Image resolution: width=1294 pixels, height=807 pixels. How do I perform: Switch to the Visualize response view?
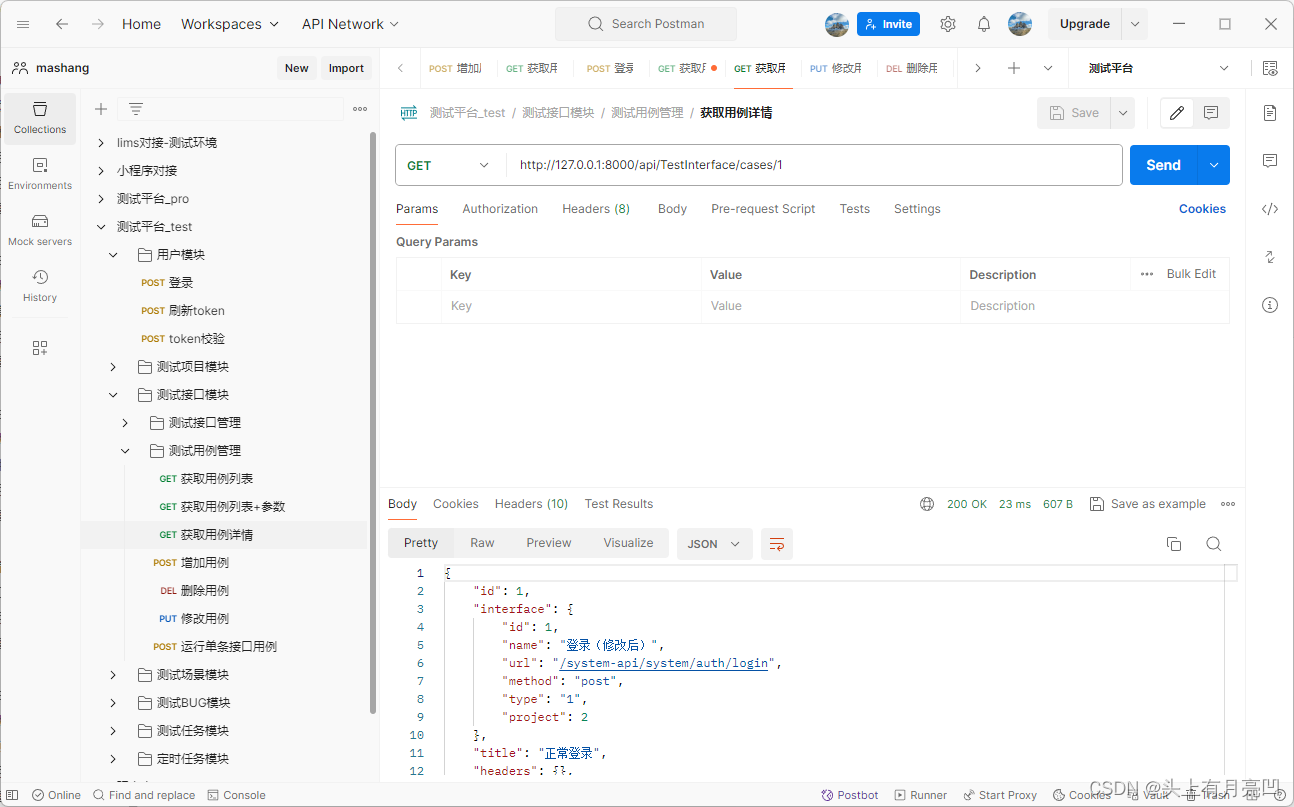coord(628,543)
